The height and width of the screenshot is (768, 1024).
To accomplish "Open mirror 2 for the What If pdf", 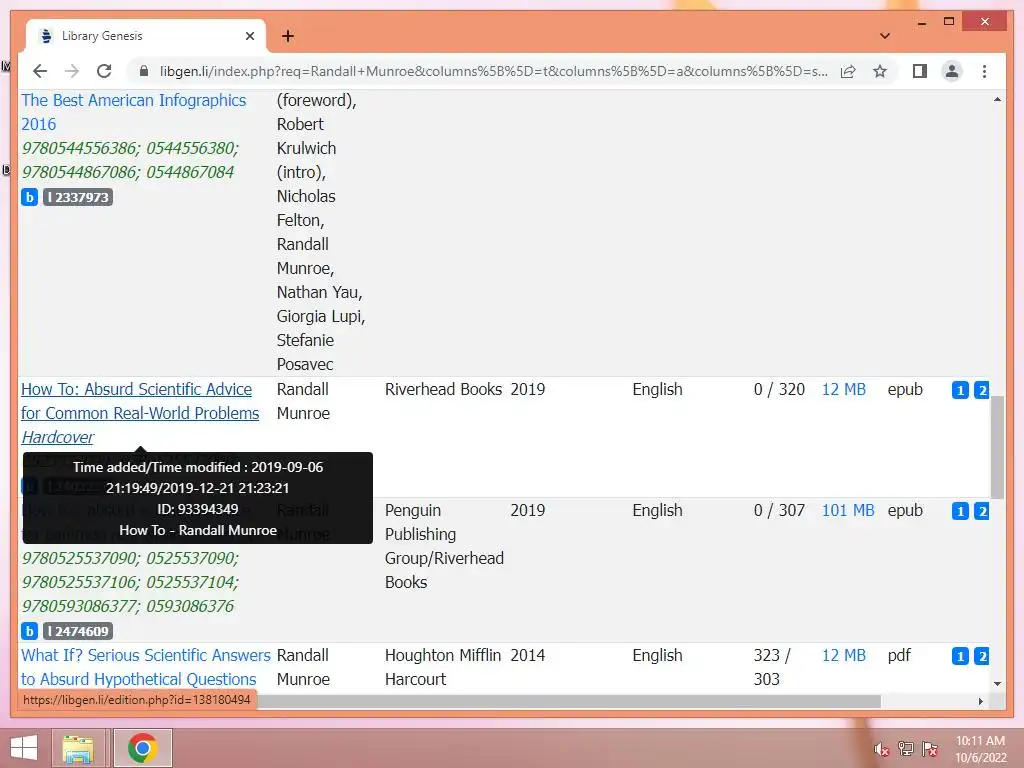I will pyautogui.click(x=982, y=656).
